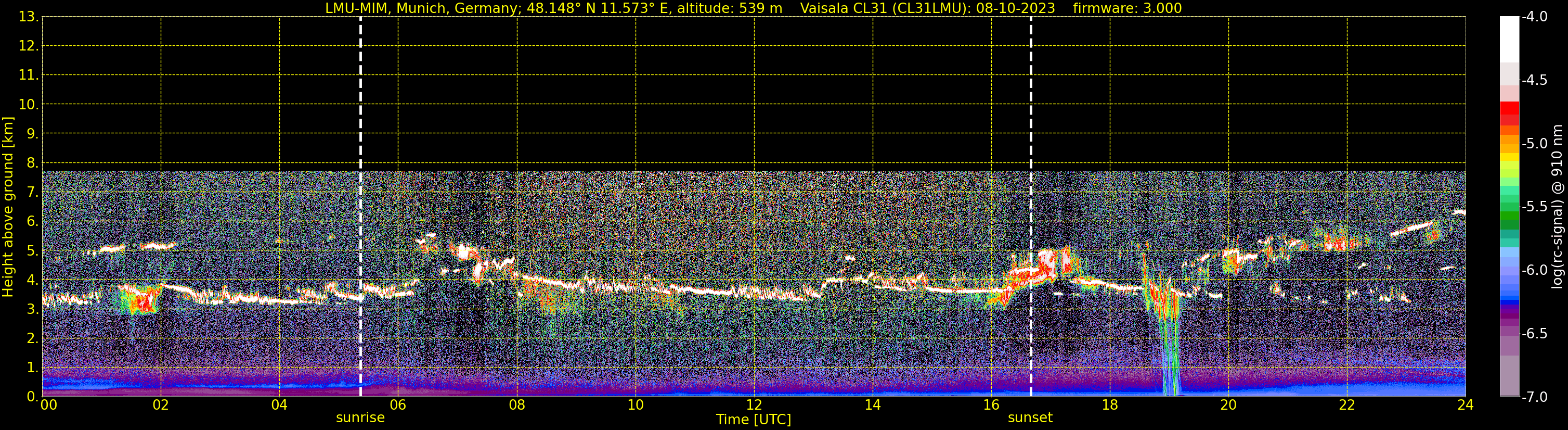Click the '12.' height tick label
Screen dimensions: 1568x430
tap(29, 46)
